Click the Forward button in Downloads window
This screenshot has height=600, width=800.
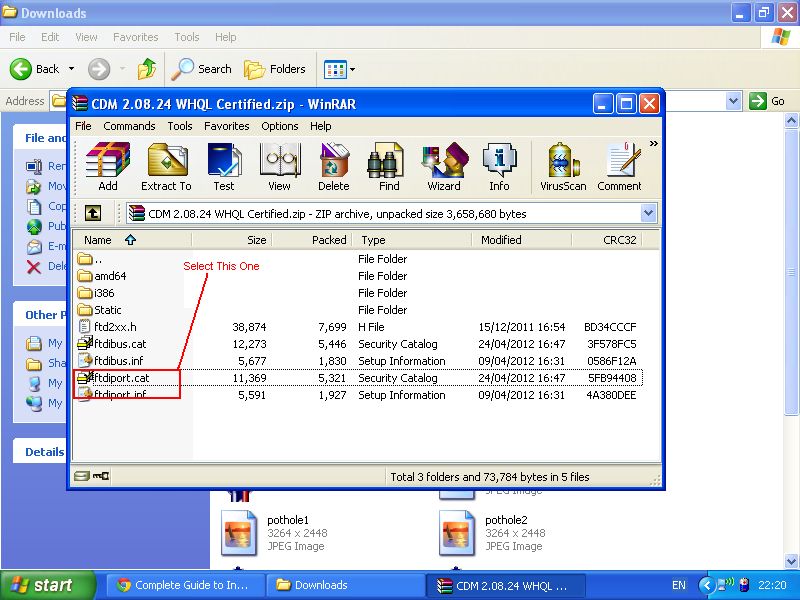(x=99, y=69)
